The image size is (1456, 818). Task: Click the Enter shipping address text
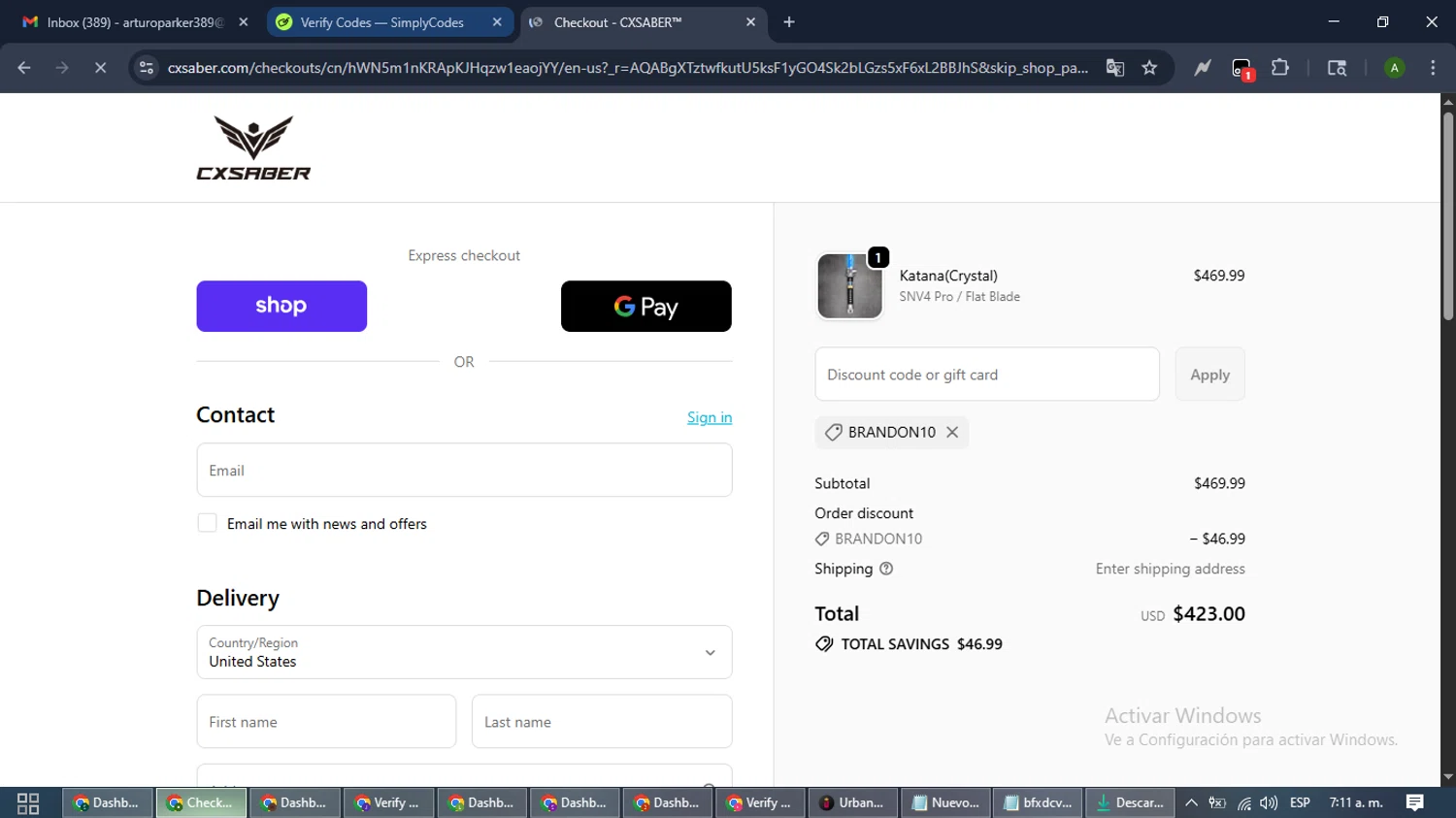tap(1170, 569)
